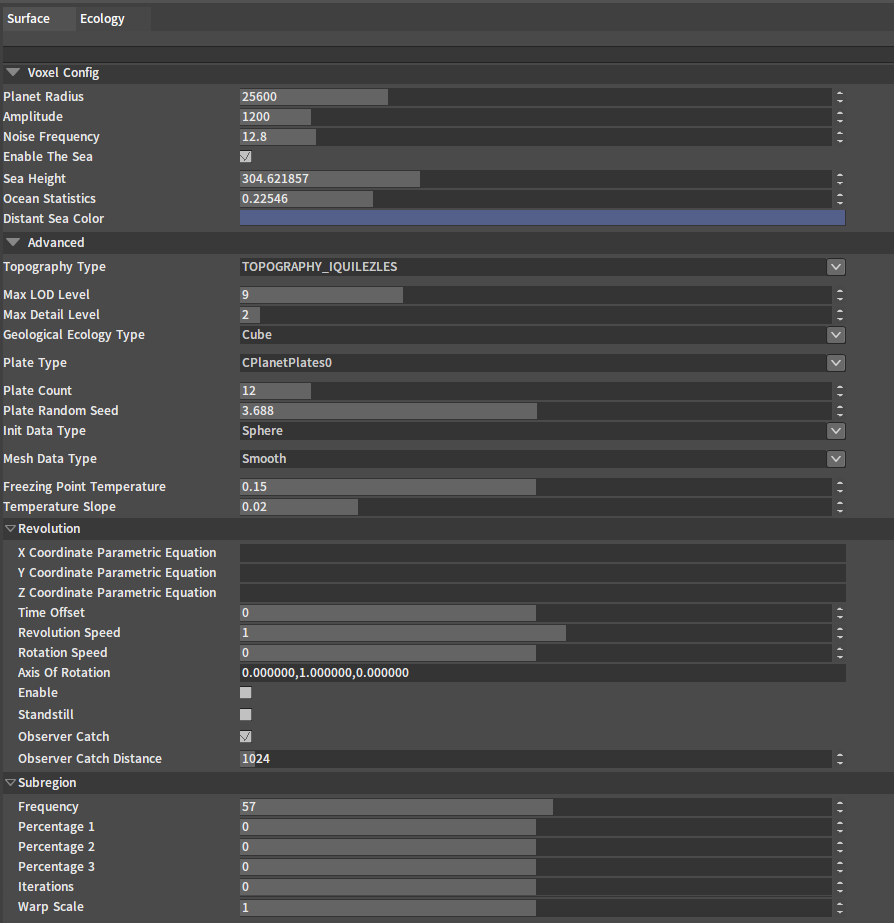
Task: Open the Topography Type dropdown
Action: [836, 267]
